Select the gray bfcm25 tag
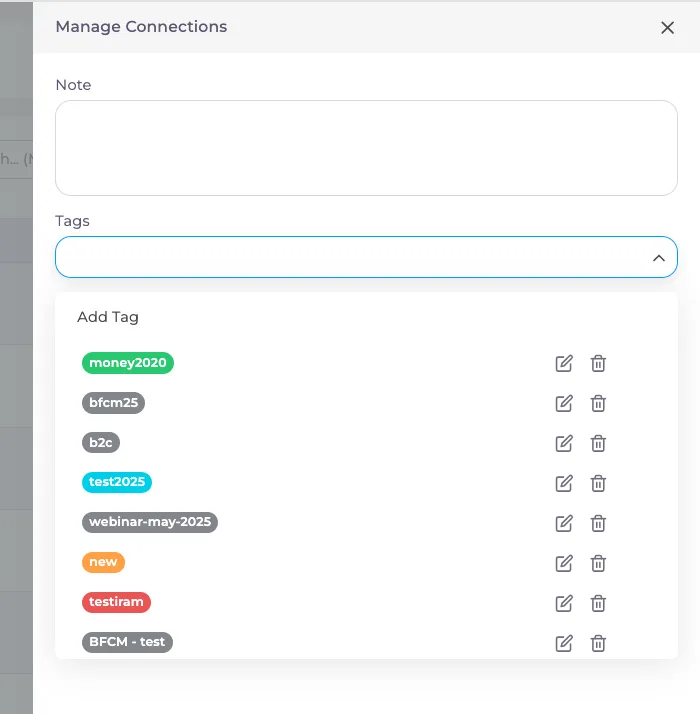 pos(113,403)
